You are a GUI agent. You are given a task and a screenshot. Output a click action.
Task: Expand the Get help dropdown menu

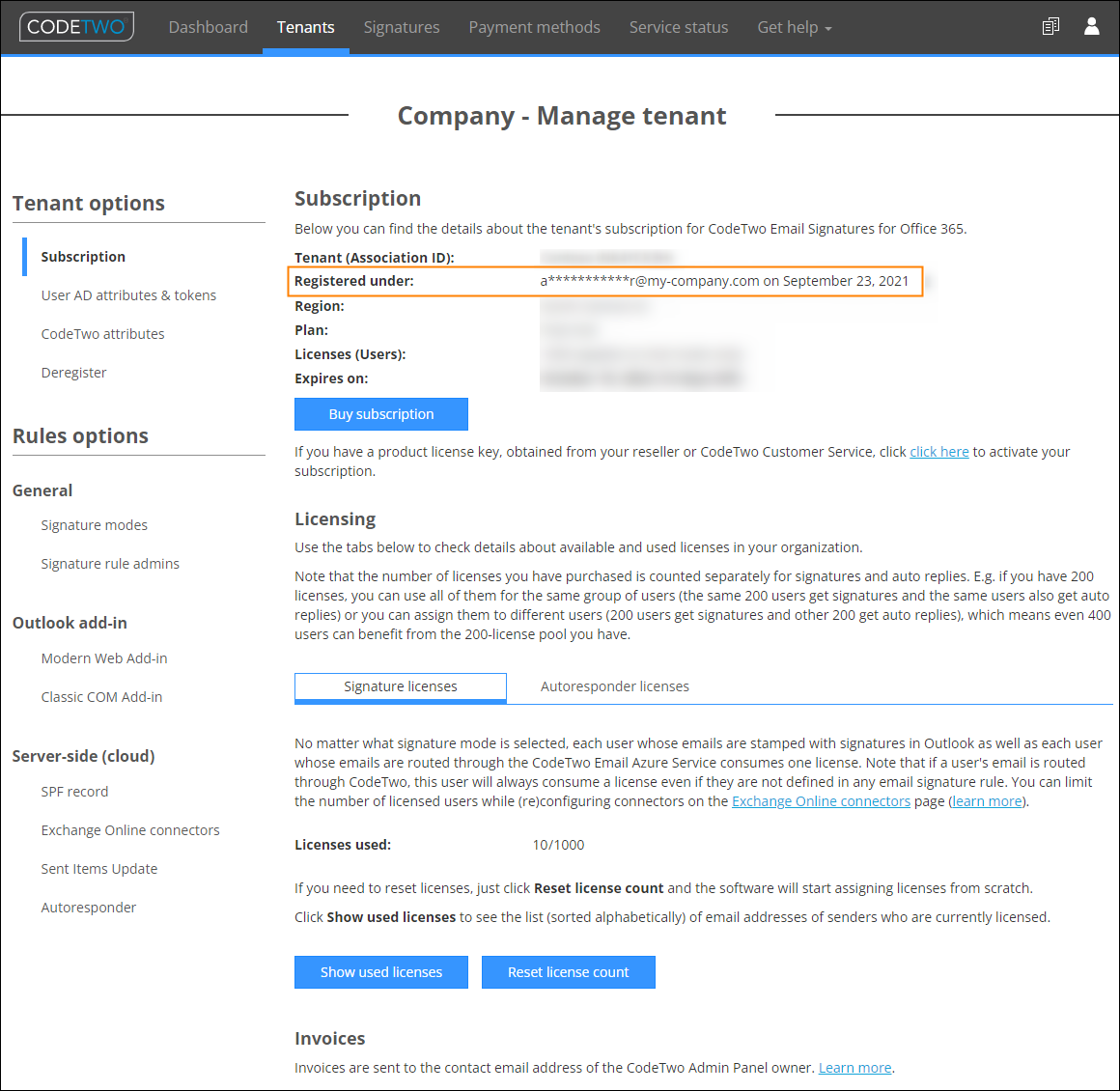(x=795, y=27)
